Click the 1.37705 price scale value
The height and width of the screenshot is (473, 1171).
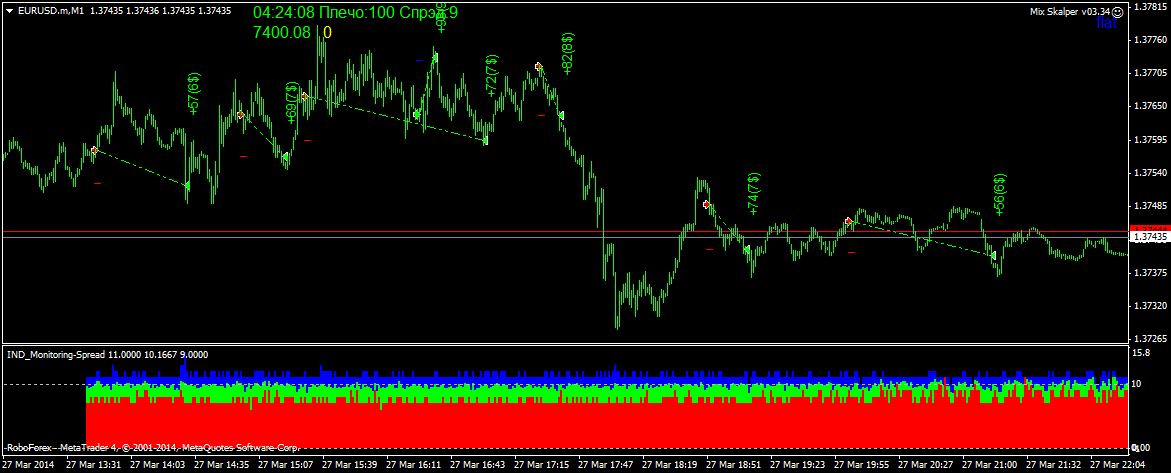pyautogui.click(x=1150, y=73)
